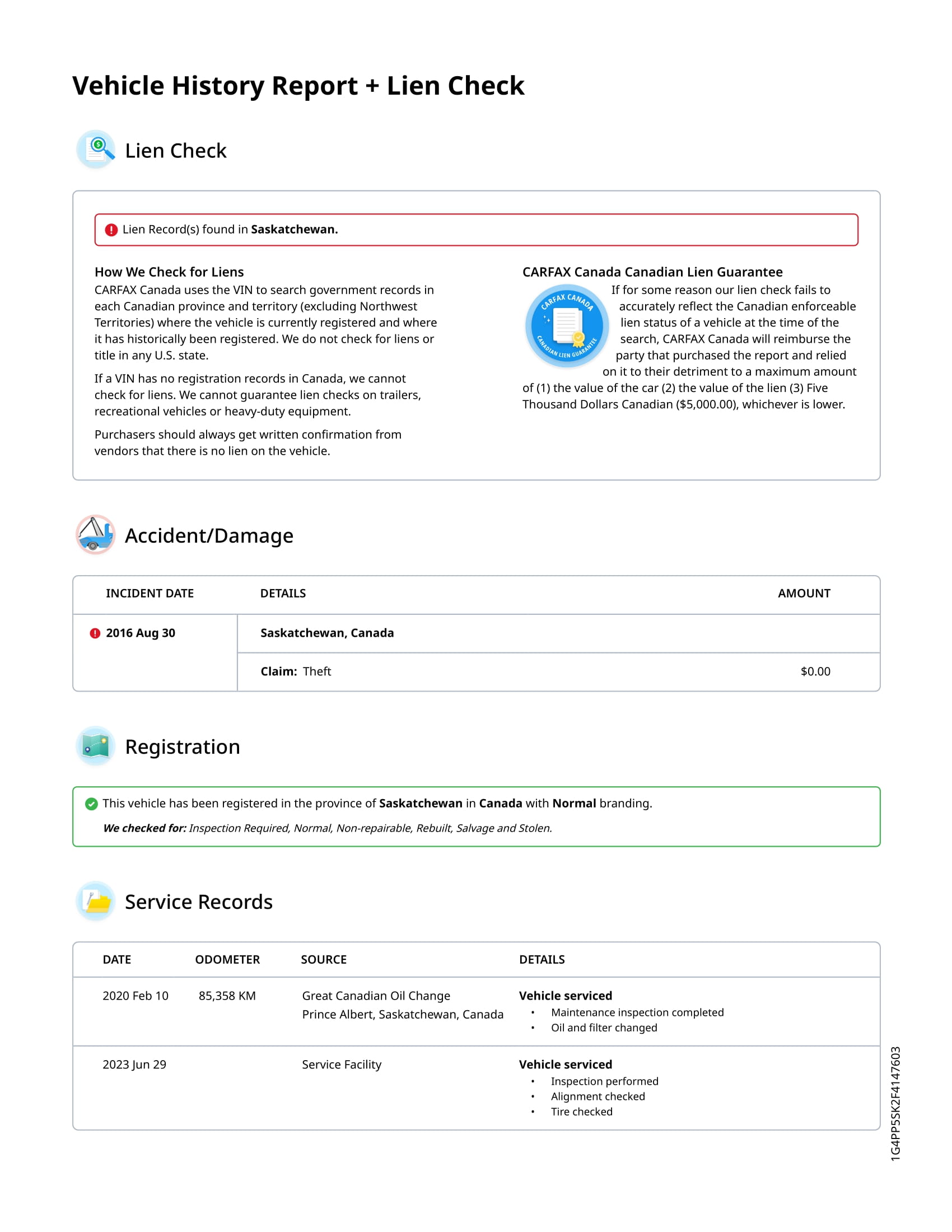Click the INCIDENT DATE column header
Viewport: 952px width, 1232px height.
click(x=150, y=594)
